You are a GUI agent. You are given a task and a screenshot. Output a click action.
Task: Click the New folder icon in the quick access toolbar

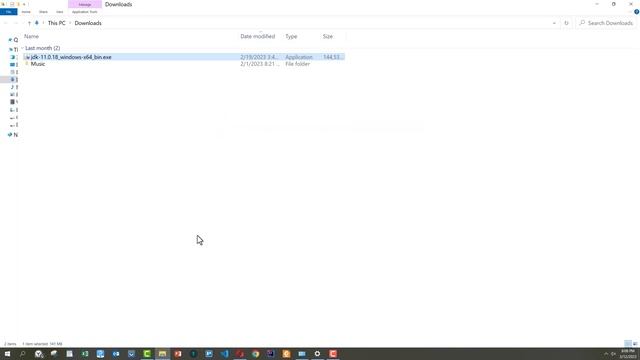point(18,4)
